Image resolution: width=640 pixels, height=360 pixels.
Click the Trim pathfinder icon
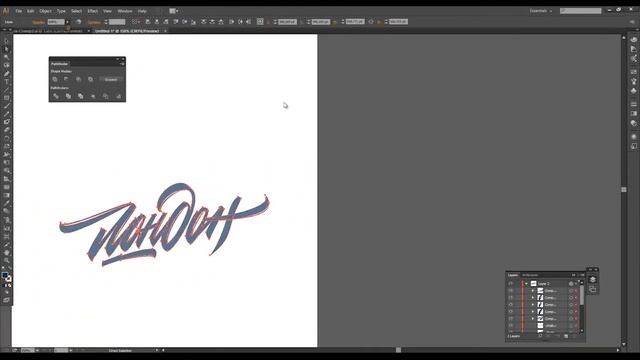pyautogui.click(x=68, y=96)
